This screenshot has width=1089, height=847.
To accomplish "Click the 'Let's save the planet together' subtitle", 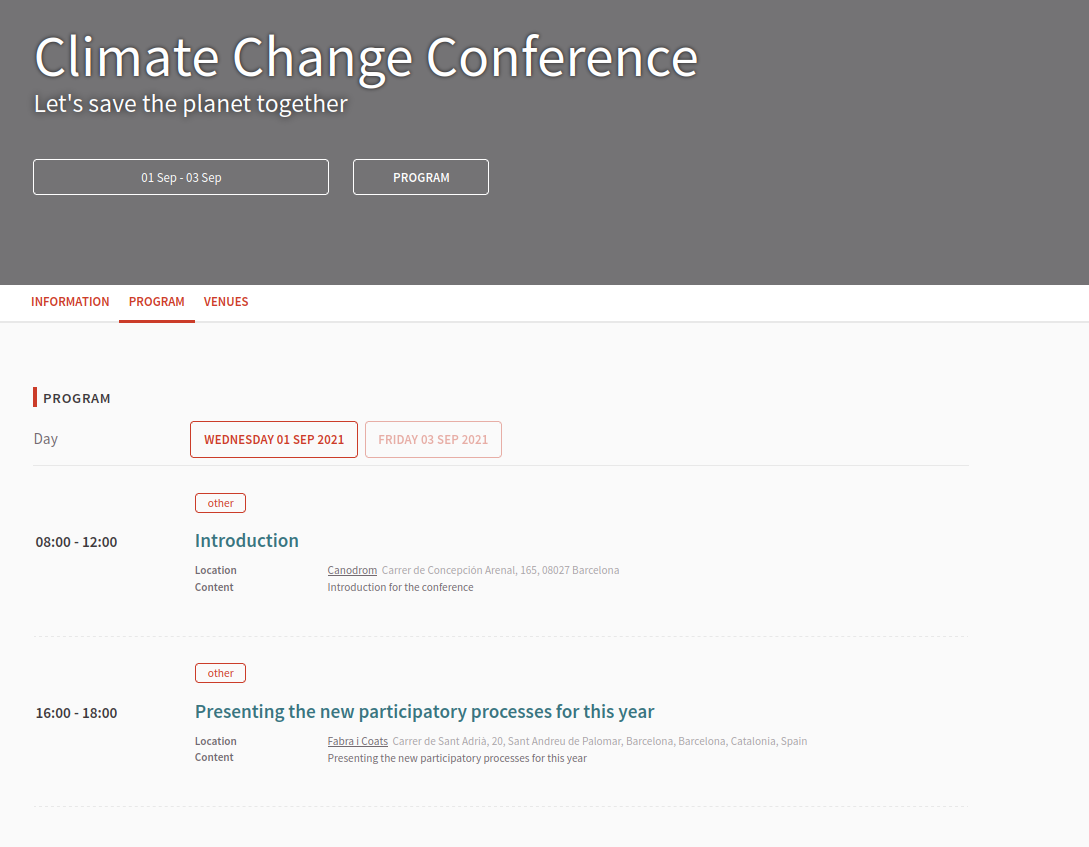I will click(191, 104).
